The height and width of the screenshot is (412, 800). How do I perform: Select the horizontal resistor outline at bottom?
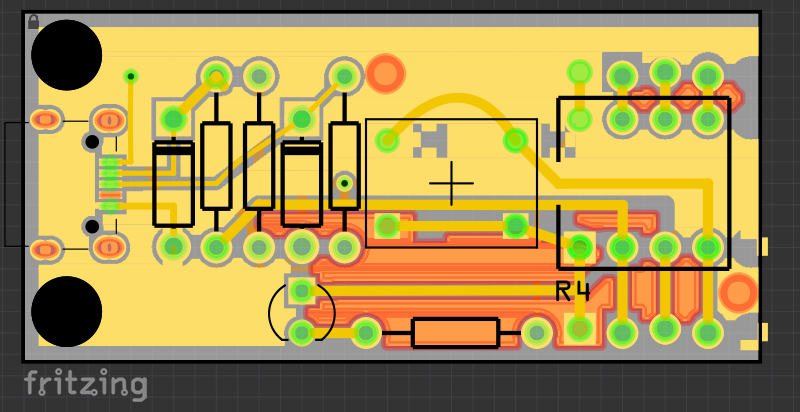click(x=456, y=333)
